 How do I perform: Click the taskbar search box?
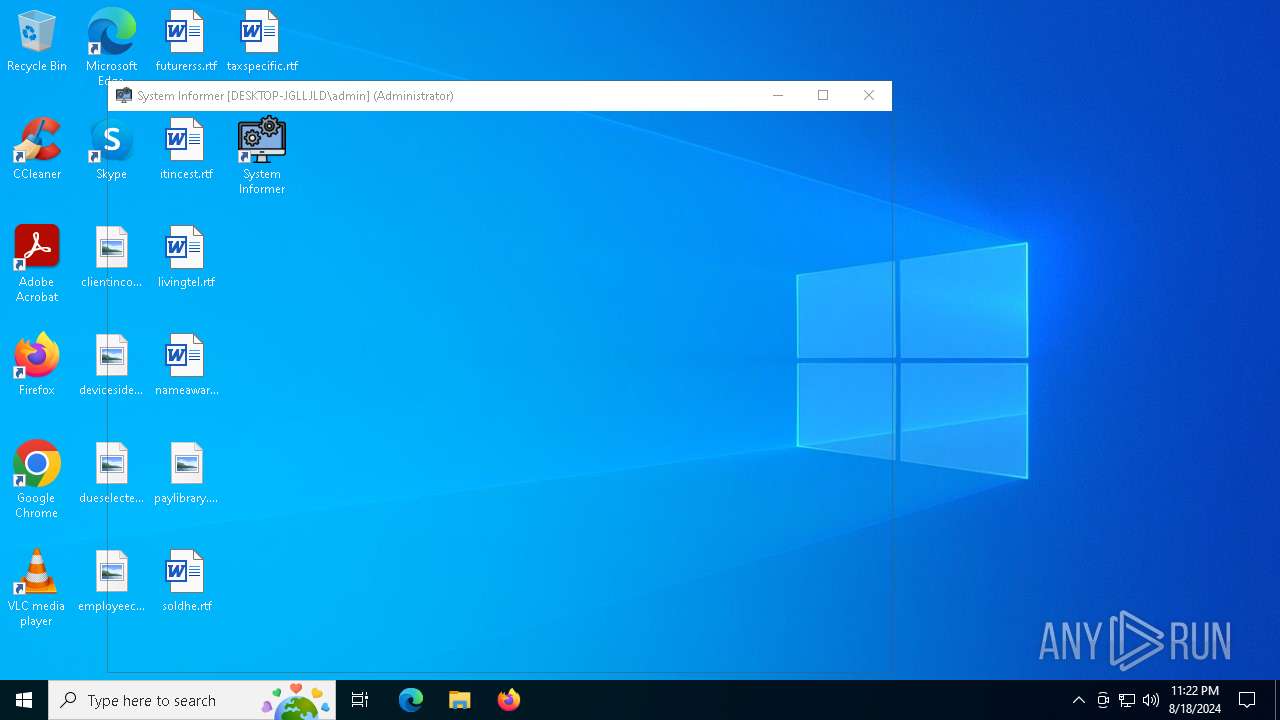[x=193, y=700]
